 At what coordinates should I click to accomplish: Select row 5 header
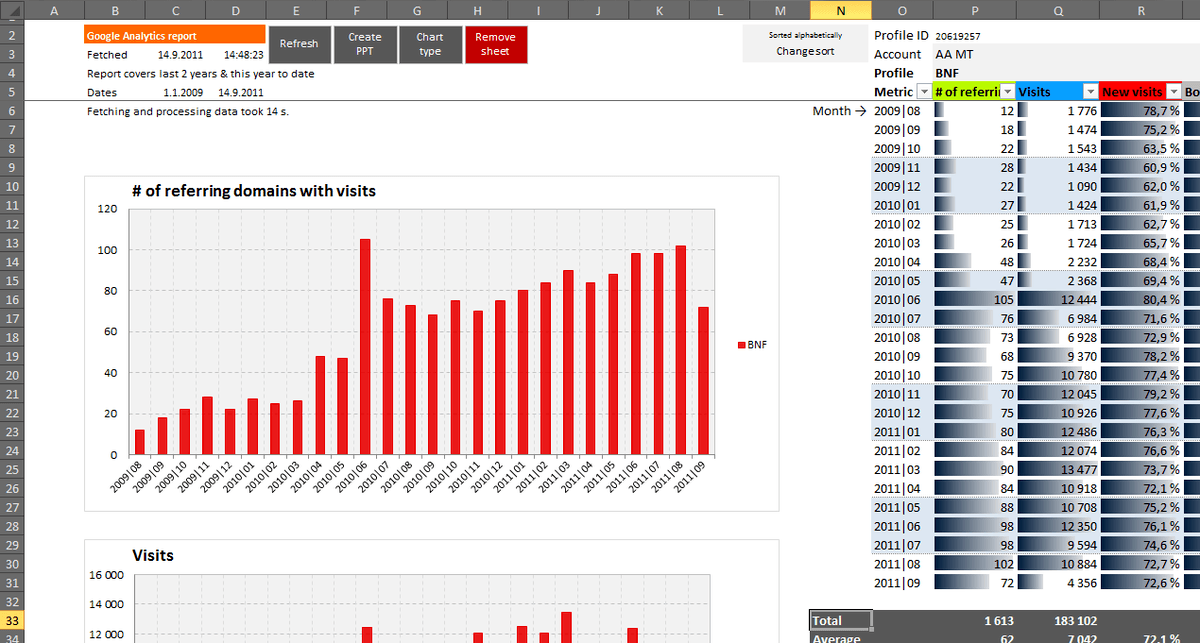pos(10,92)
